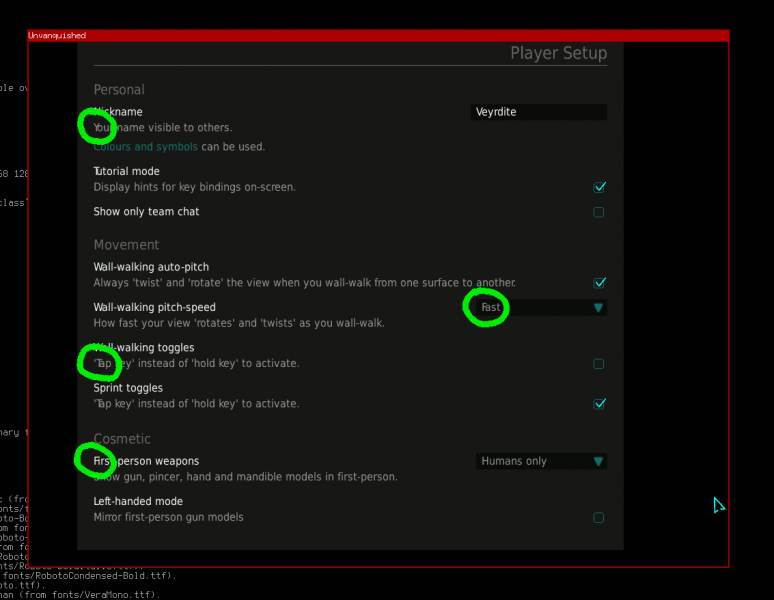Click the 'Player Setup' heading
774x600 pixels.
tap(558, 54)
